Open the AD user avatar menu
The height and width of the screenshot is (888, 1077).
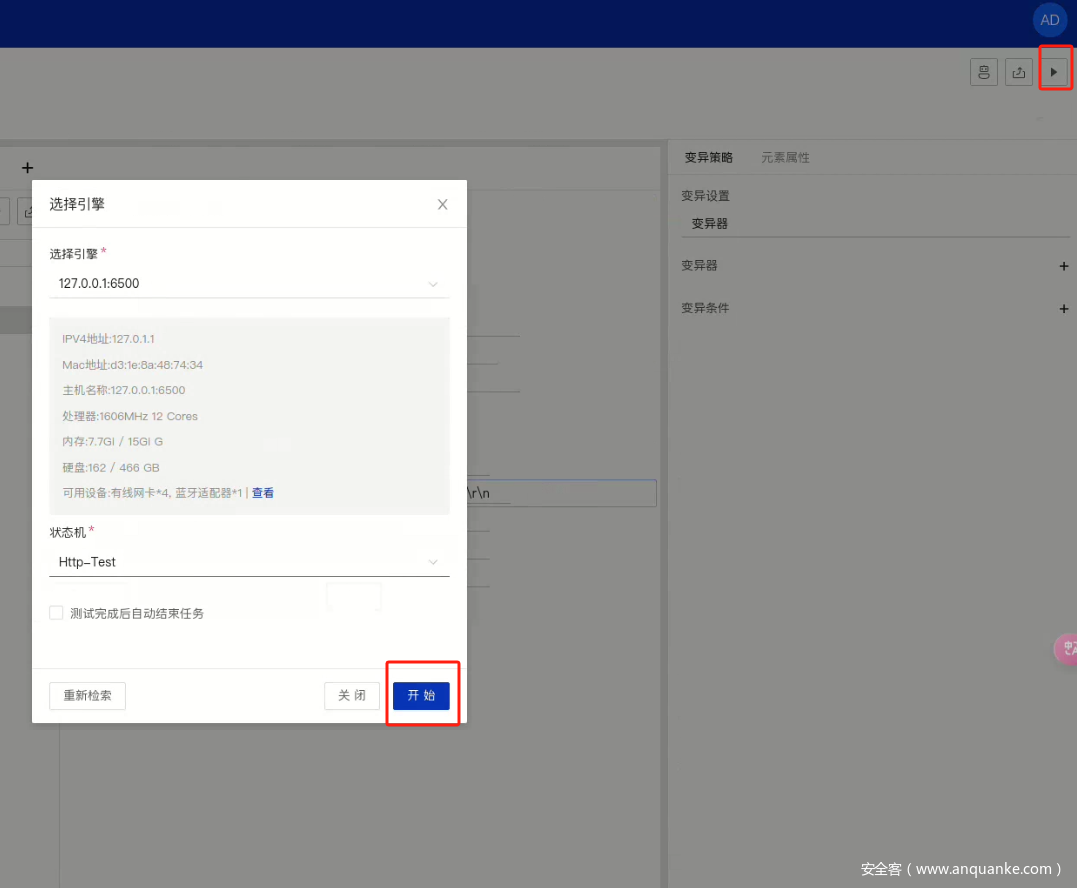tap(1049, 20)
